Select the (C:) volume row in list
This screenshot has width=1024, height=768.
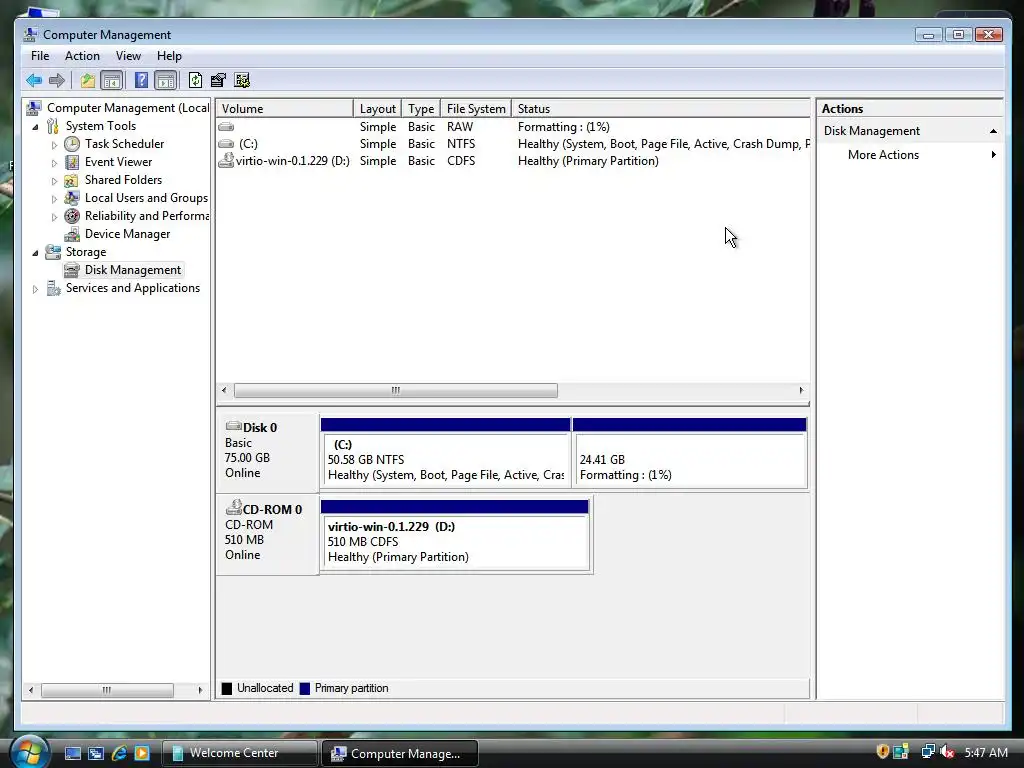click(513, 144)
